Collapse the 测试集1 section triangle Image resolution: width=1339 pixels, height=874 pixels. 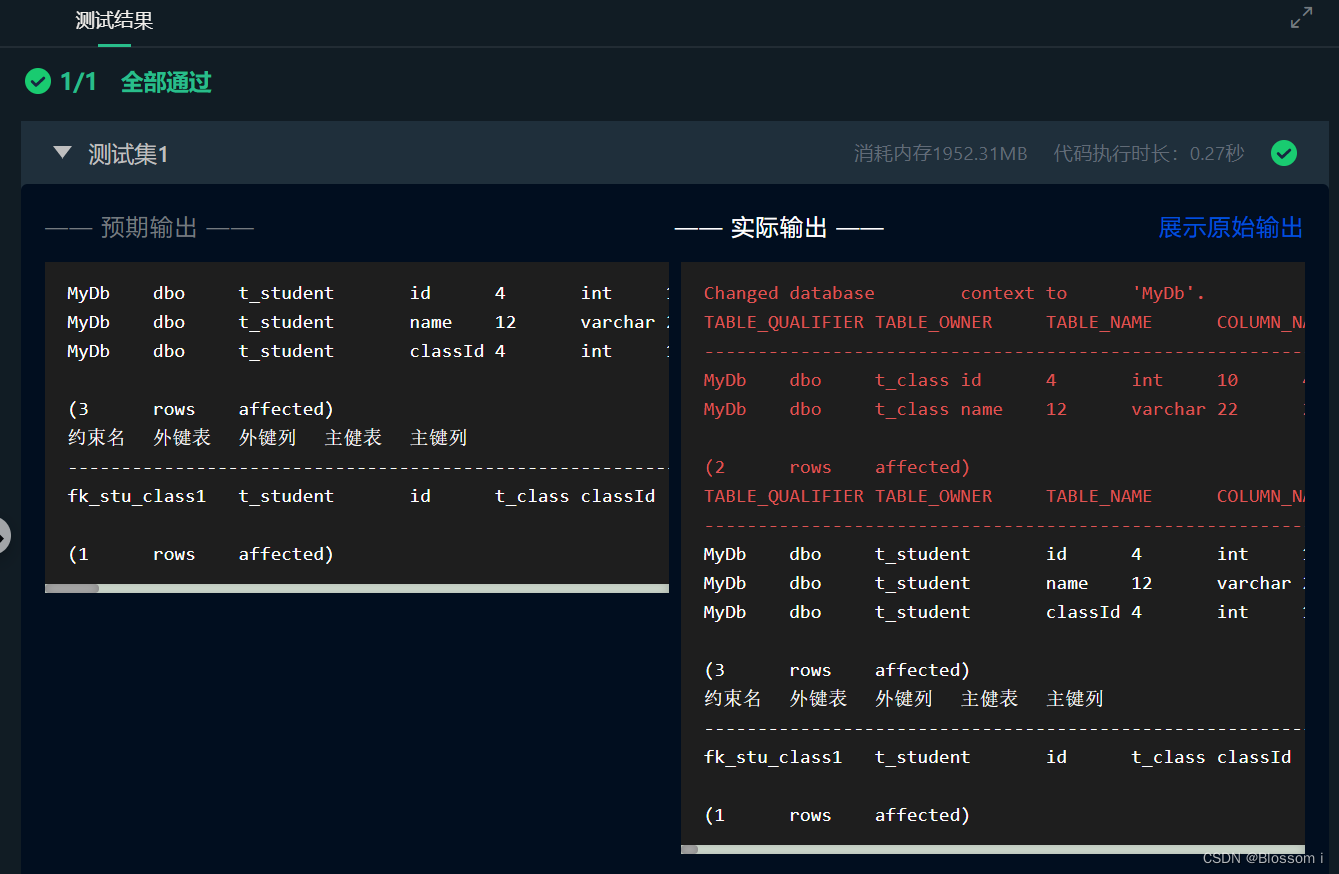click(x=63, y=153)
